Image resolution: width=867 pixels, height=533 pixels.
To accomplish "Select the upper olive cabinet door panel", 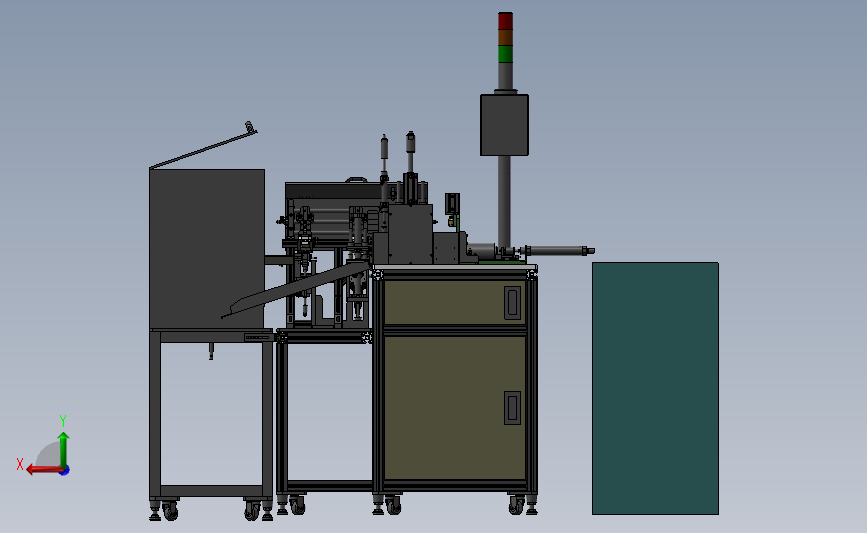I will point(455,302).
